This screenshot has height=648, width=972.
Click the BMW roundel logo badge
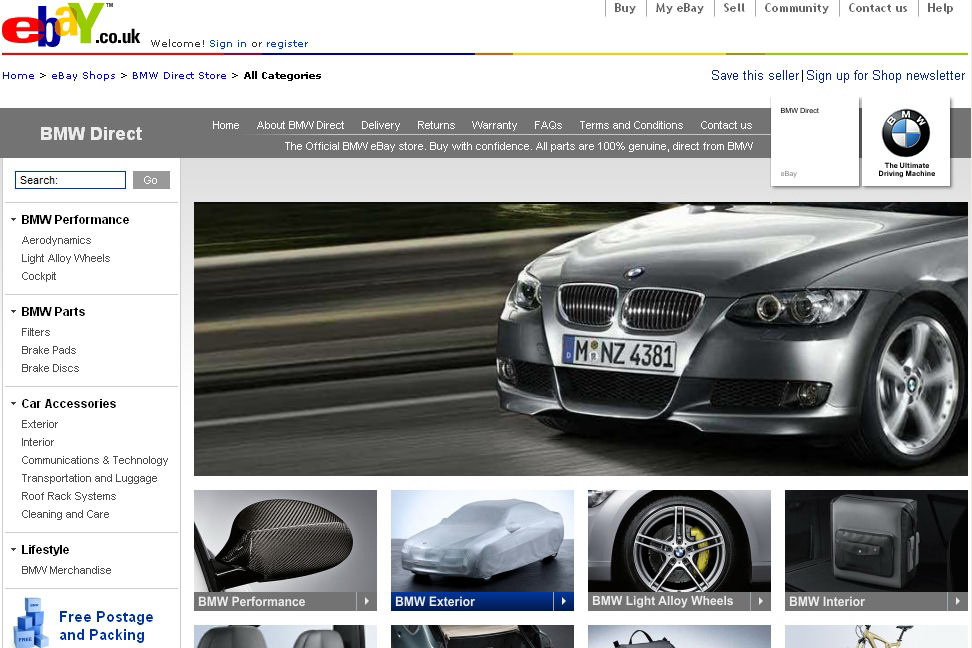click(x=905, y=134)
